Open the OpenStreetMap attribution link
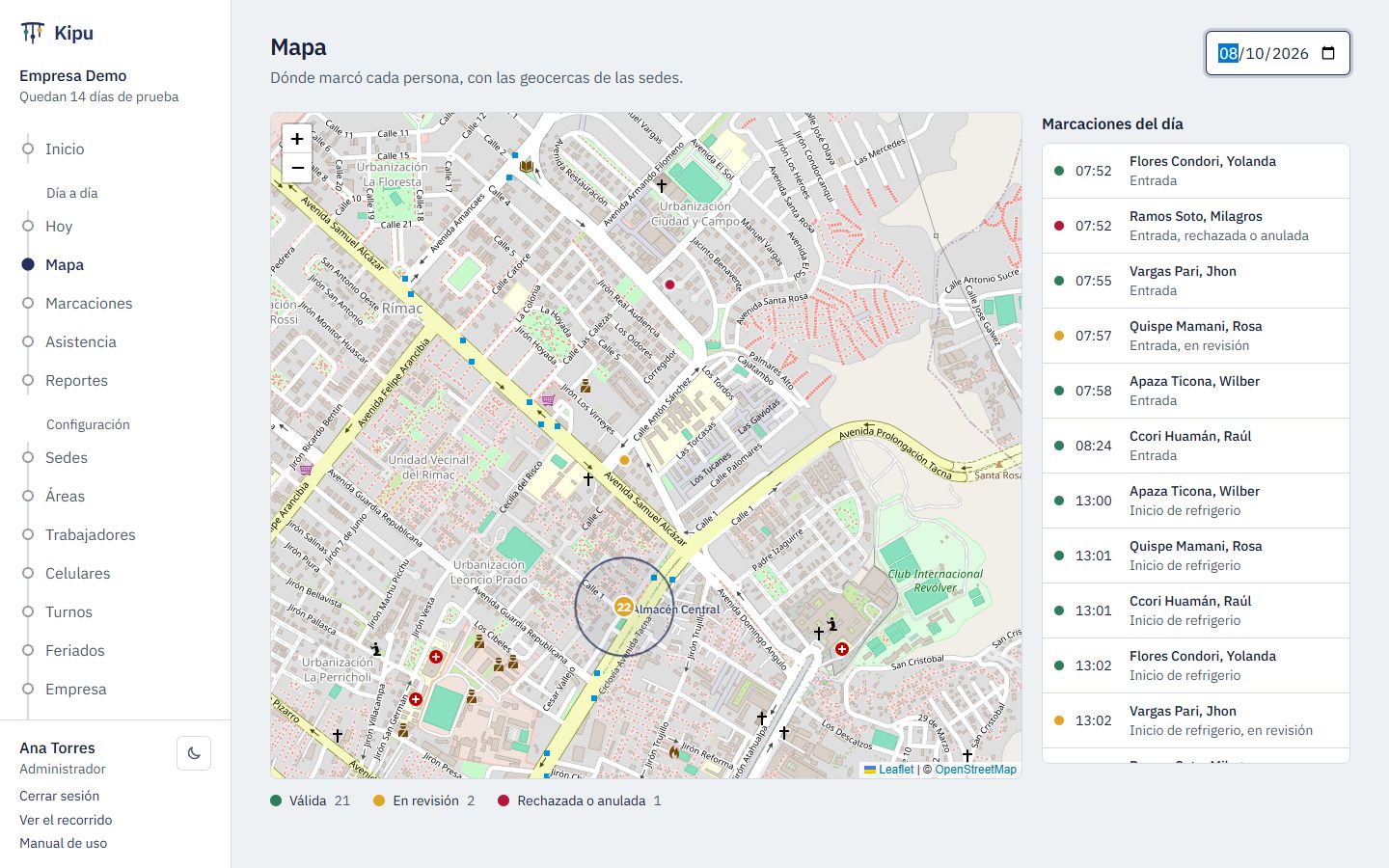 tap(975, 770)
